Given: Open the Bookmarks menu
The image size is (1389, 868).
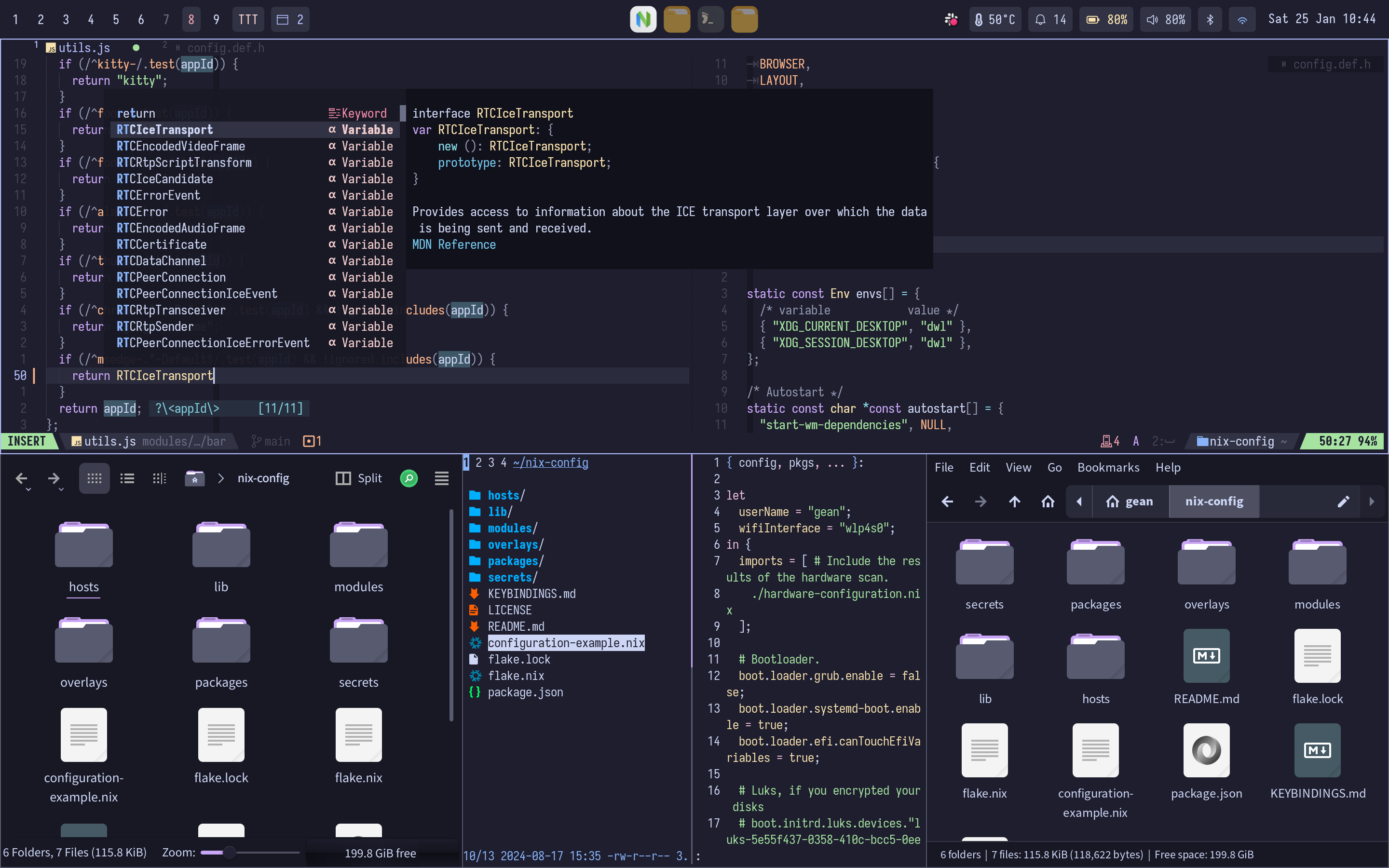Looking at the screenshot, I should 1108,467.
